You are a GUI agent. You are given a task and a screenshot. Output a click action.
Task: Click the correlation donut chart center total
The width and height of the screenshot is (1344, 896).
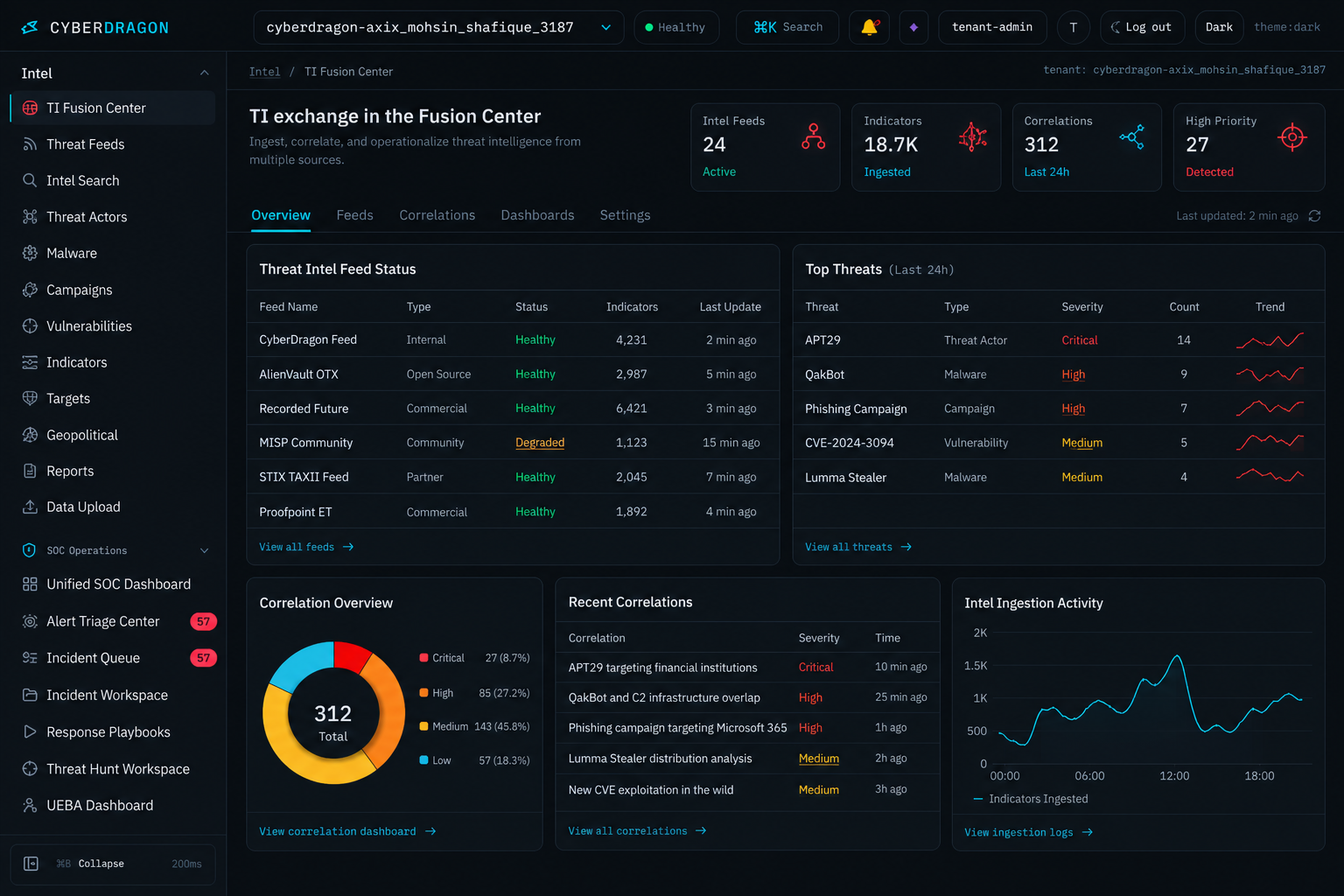click(332, 723)
